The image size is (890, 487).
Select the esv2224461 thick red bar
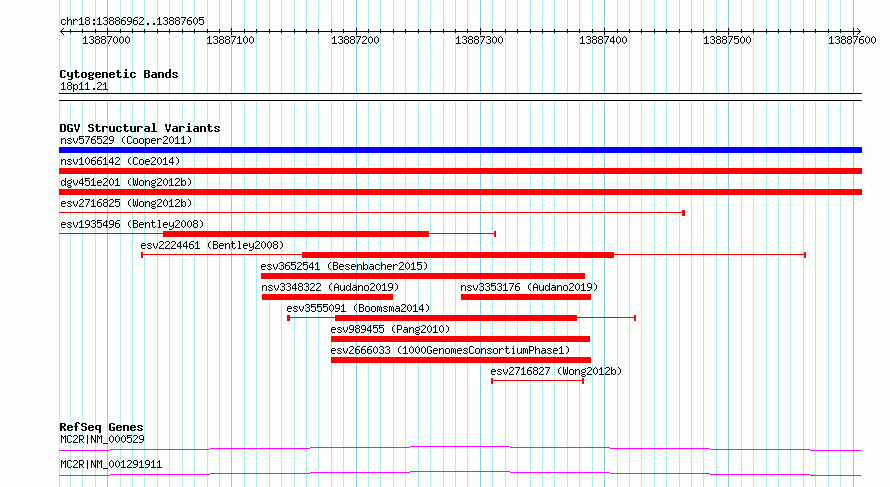pyautogui.click(x=458, y=255)
